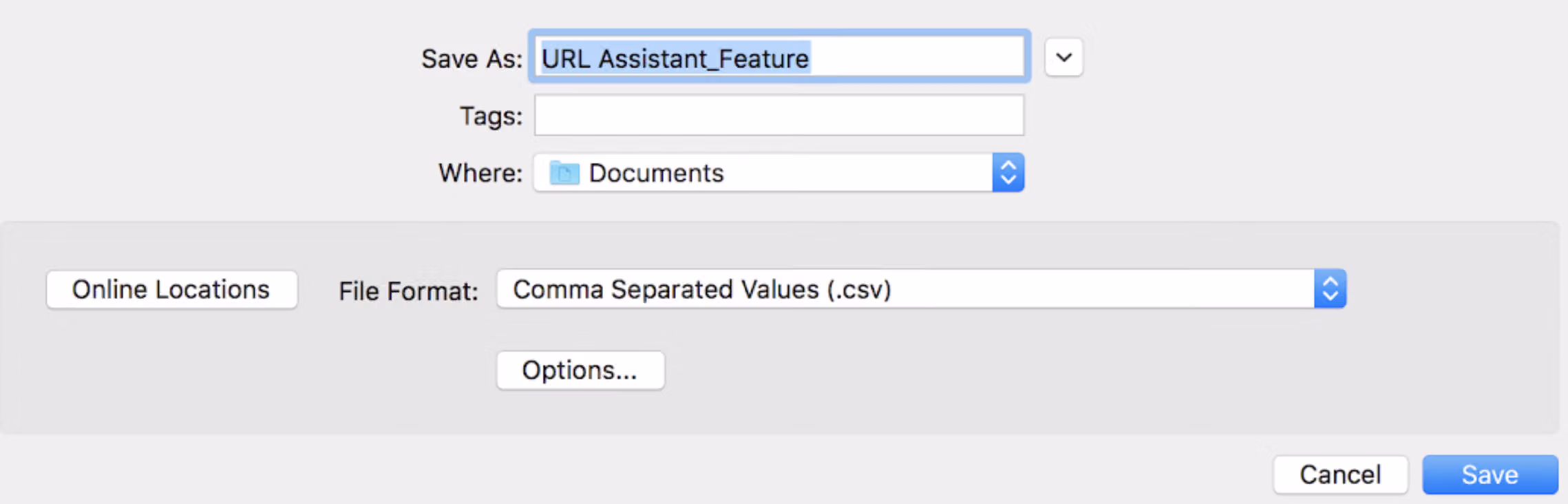Open the File Format dropdown menu
The image size is (1568, 504).
pyautogui.click(x=921, y=288)
